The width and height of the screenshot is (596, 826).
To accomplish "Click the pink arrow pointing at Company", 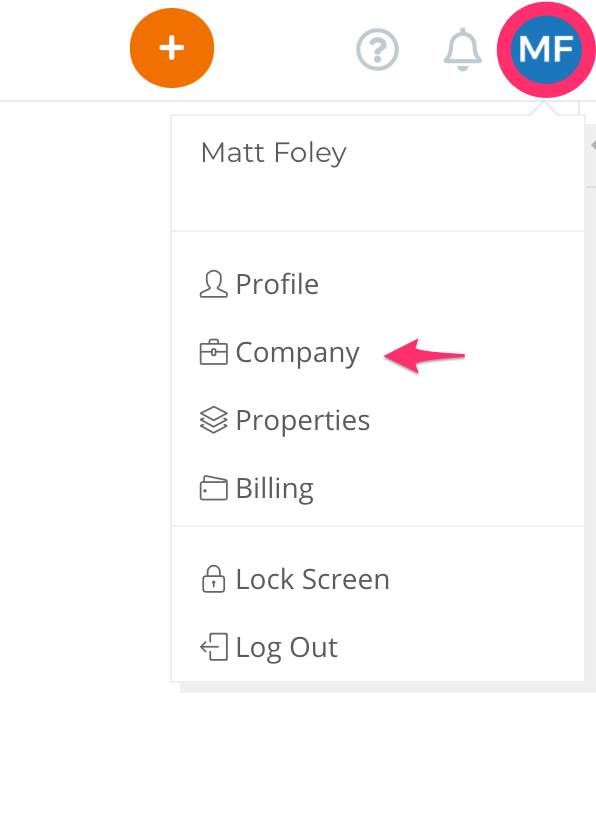I will (x=425, y=356).
